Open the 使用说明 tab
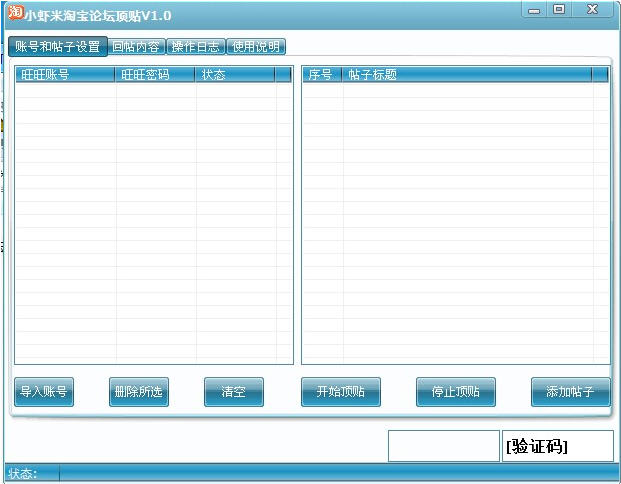 click(256, 47)
